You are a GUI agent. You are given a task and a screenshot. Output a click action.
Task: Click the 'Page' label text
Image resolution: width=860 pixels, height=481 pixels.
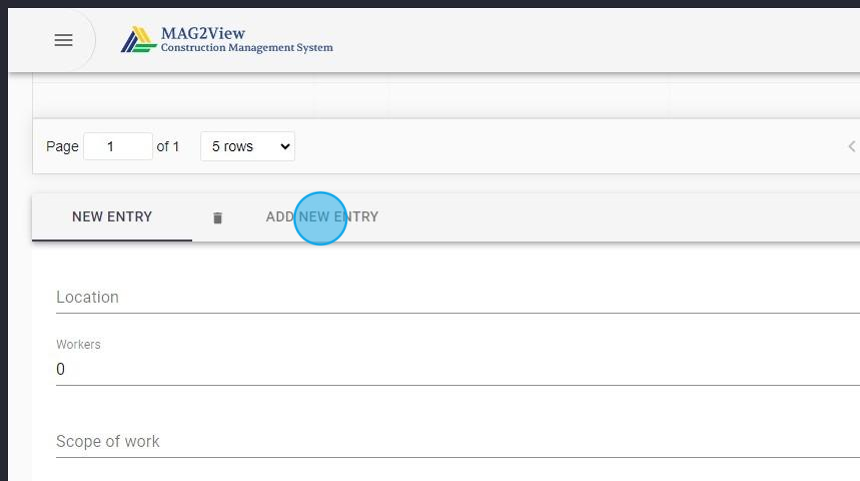62,147
